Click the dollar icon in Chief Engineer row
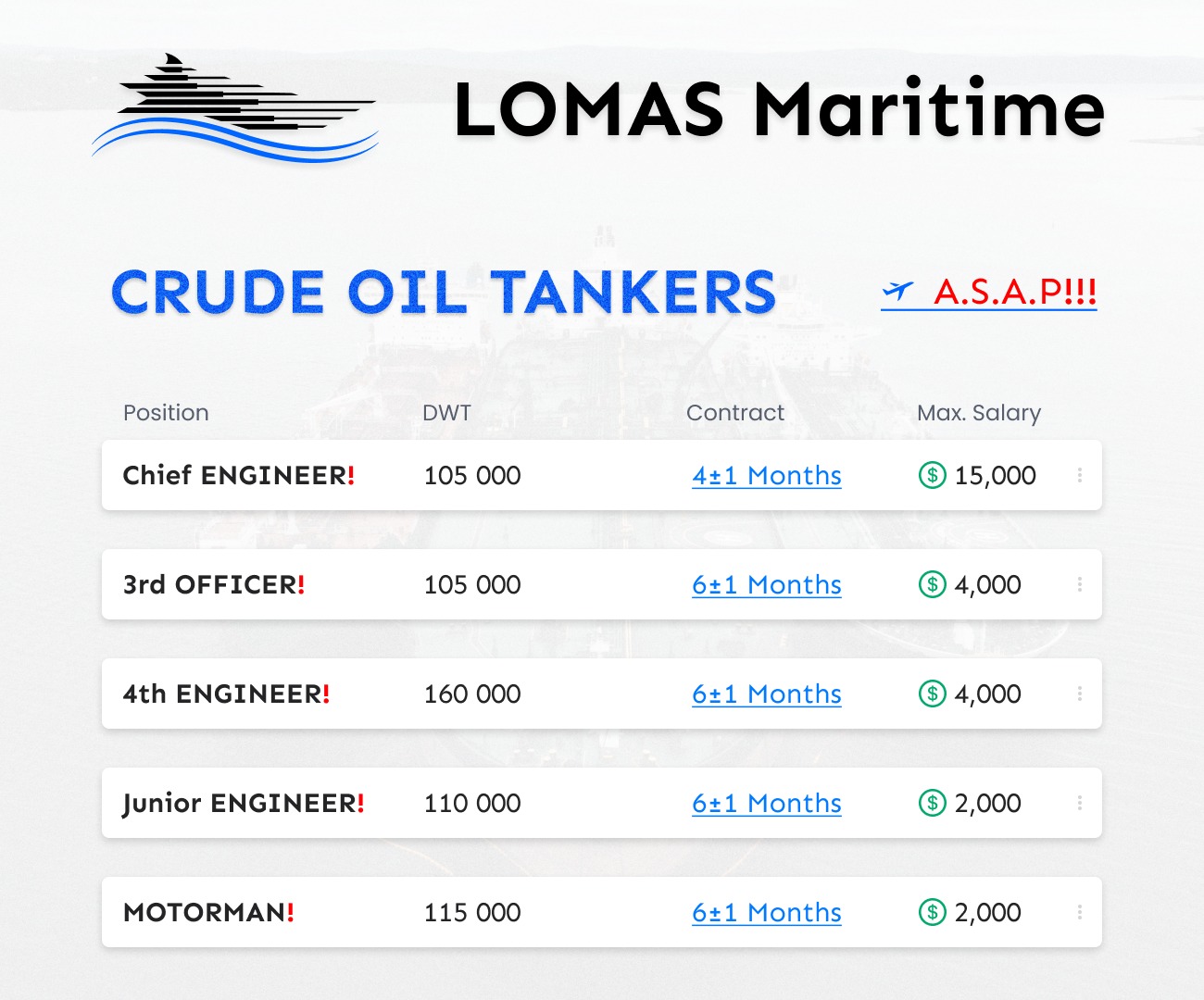This screenshot has width=1204, height=1000. (932, 475)
